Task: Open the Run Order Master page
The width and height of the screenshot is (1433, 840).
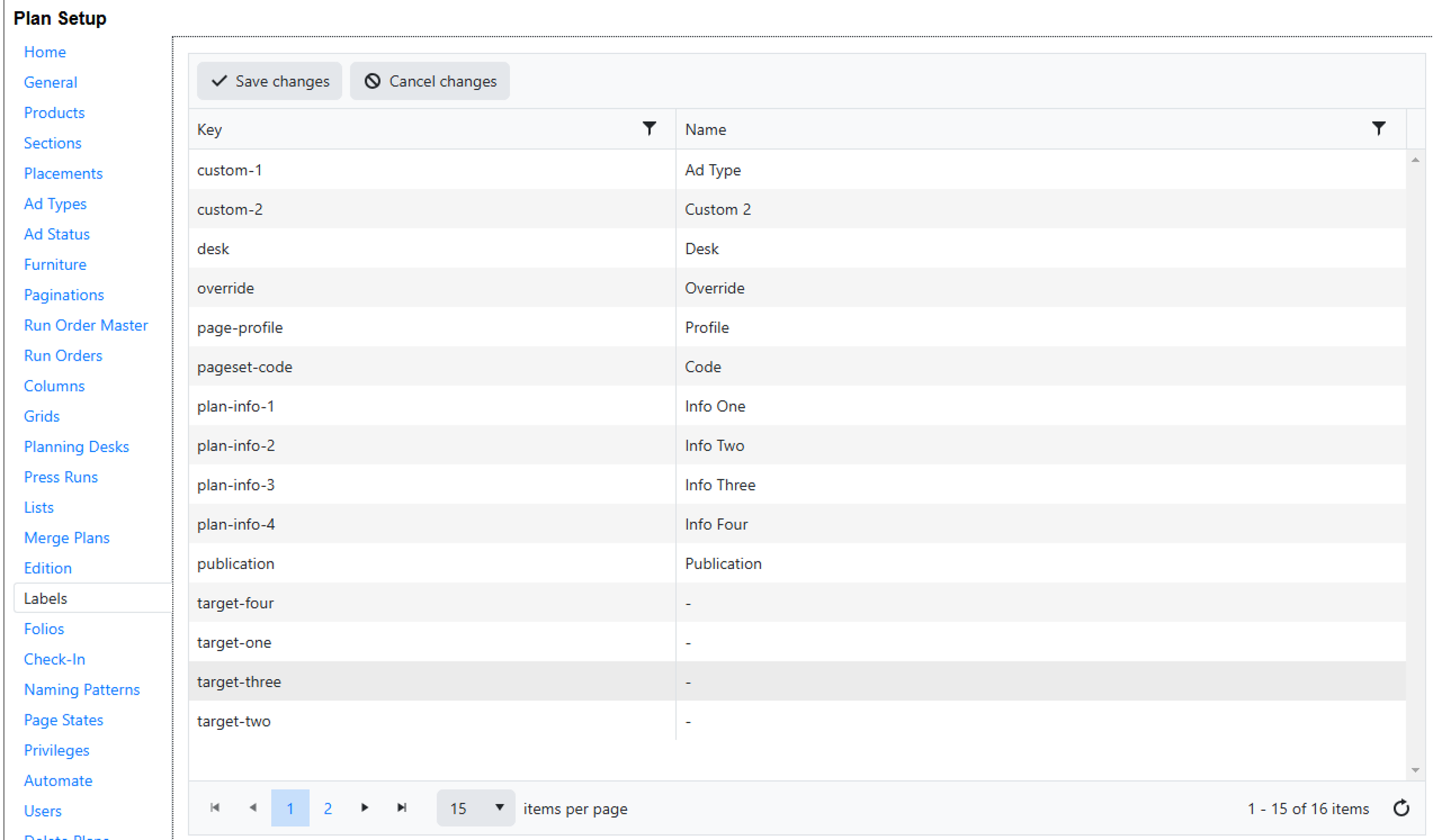Action: (86, 325)
